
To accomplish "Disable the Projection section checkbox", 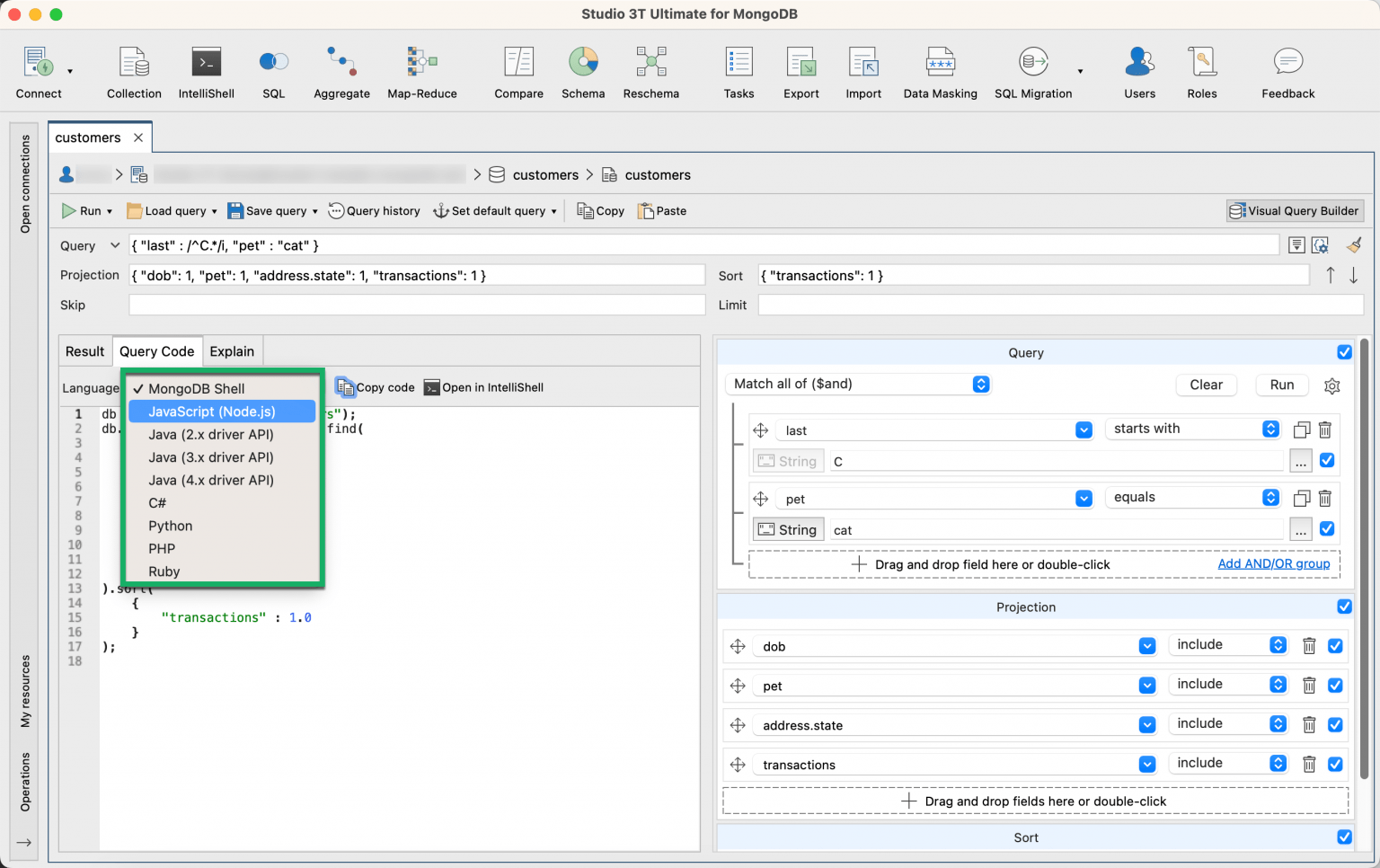I will [1344, 607].
